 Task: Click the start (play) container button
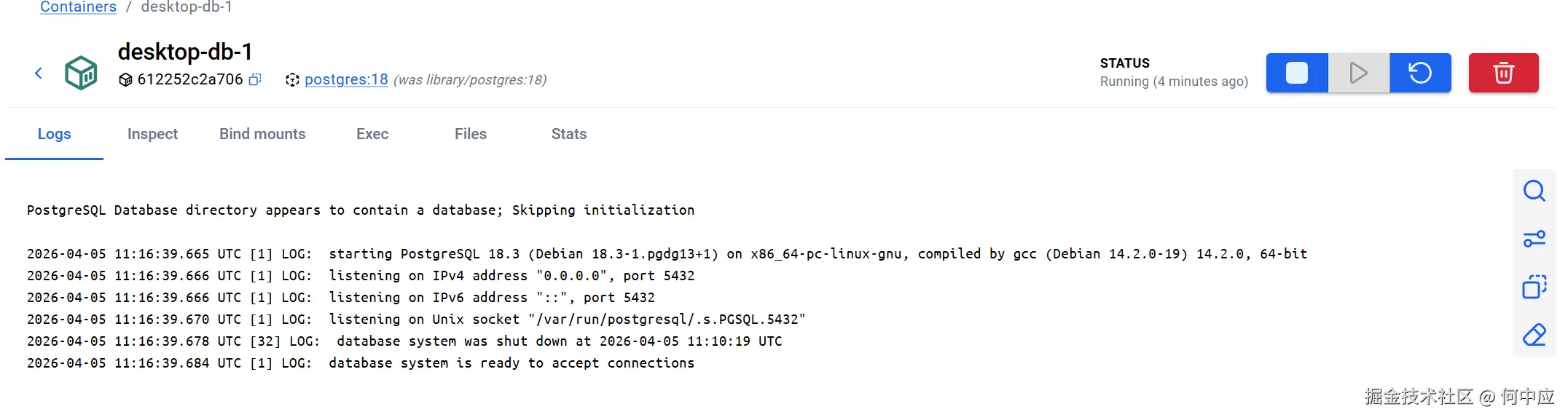pyautogui.click(x=1358, y=73)
